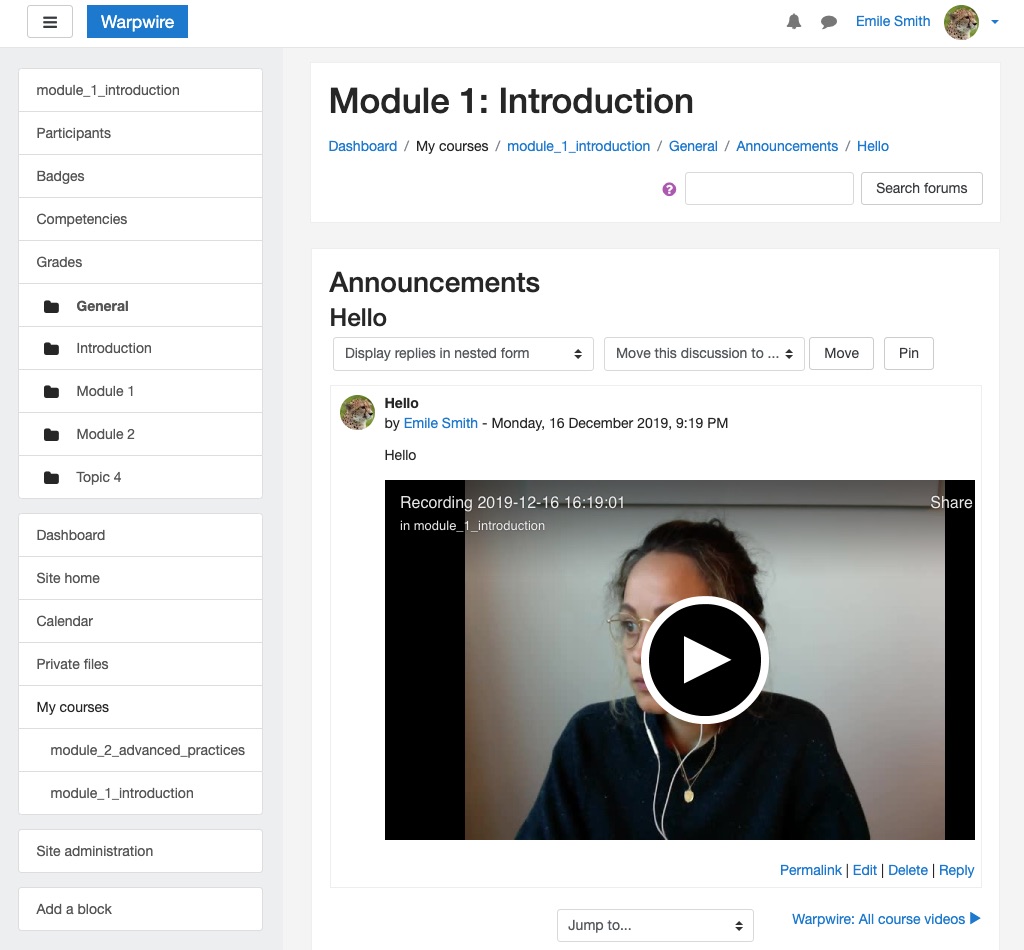Open module_1_introduction under My courses
The image size is (1024, 950).
point(140,793)
